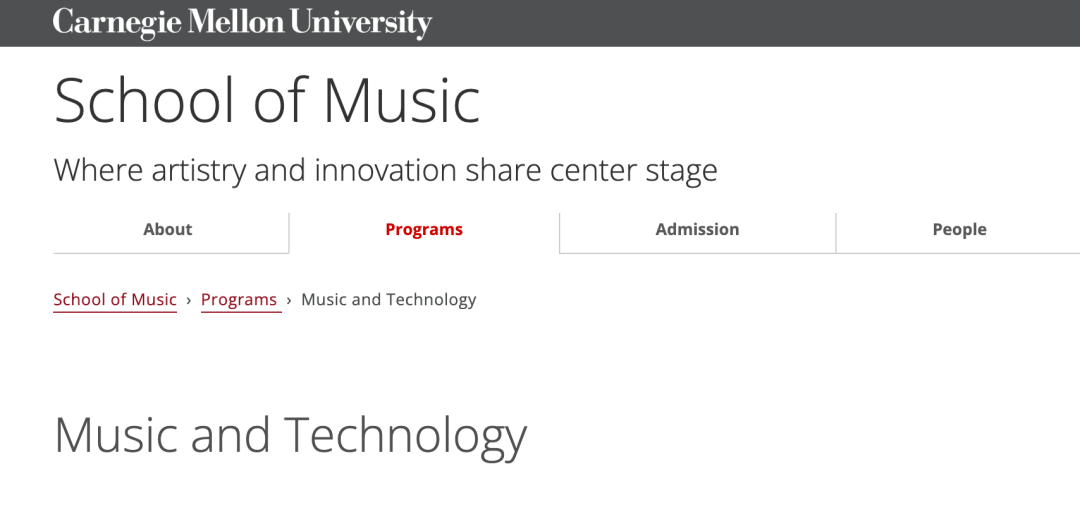The width and height of the screenshot is (1080, 521).
Task: Go to the Programs breadcrumb link
Action: coord(239,300)
